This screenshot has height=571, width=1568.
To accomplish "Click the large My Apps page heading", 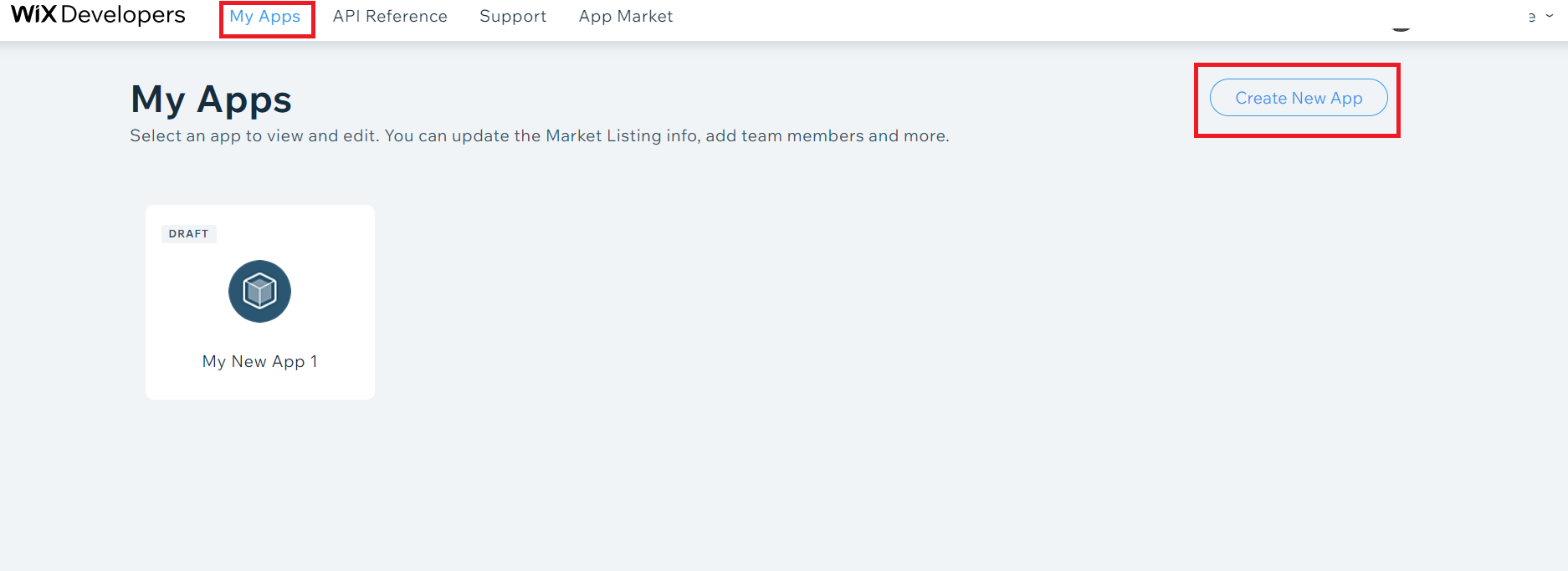I will click(211, 100).
